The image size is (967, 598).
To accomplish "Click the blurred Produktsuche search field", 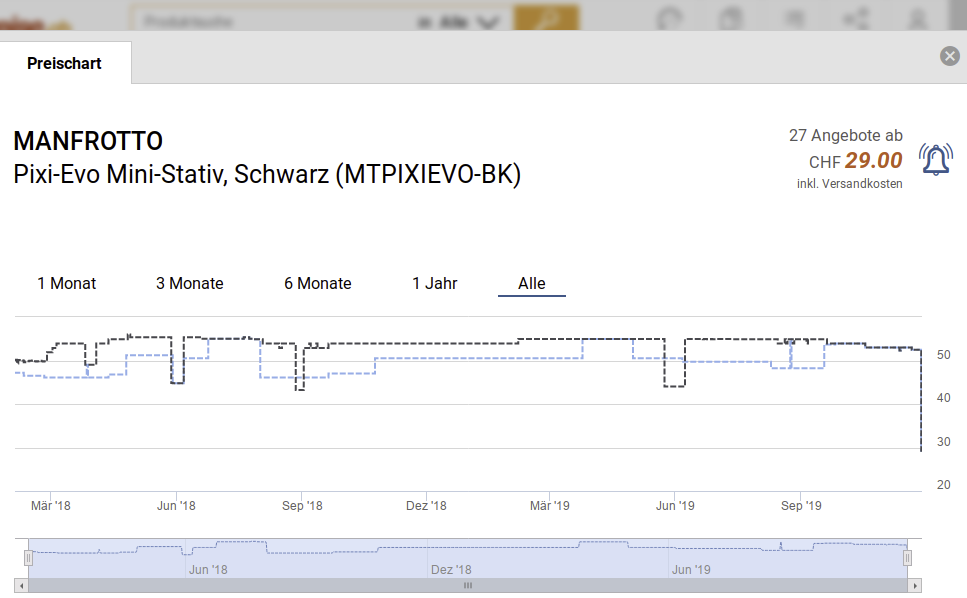I will click(x=270, y=21).
